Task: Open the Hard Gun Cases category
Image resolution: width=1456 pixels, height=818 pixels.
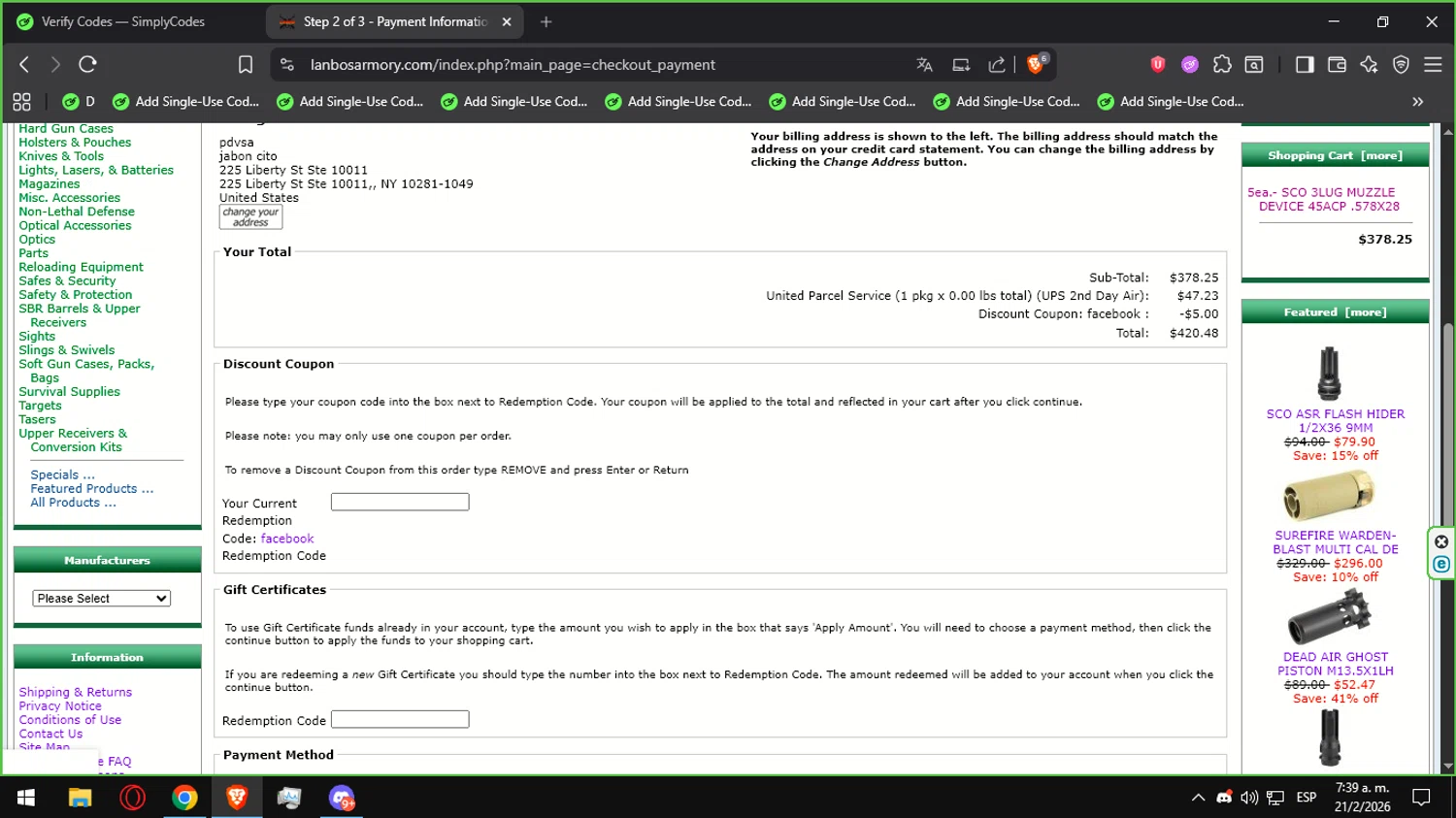Action: click(x=66, y=128)
